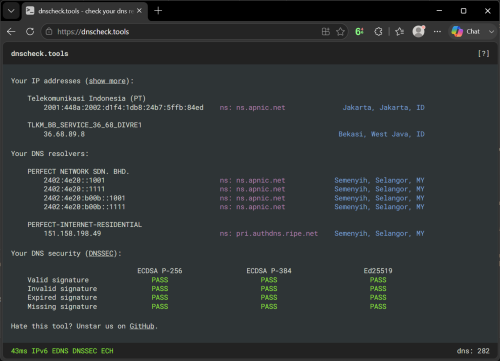Click resolver 2402:4e20::1001

tap(74, 180)
